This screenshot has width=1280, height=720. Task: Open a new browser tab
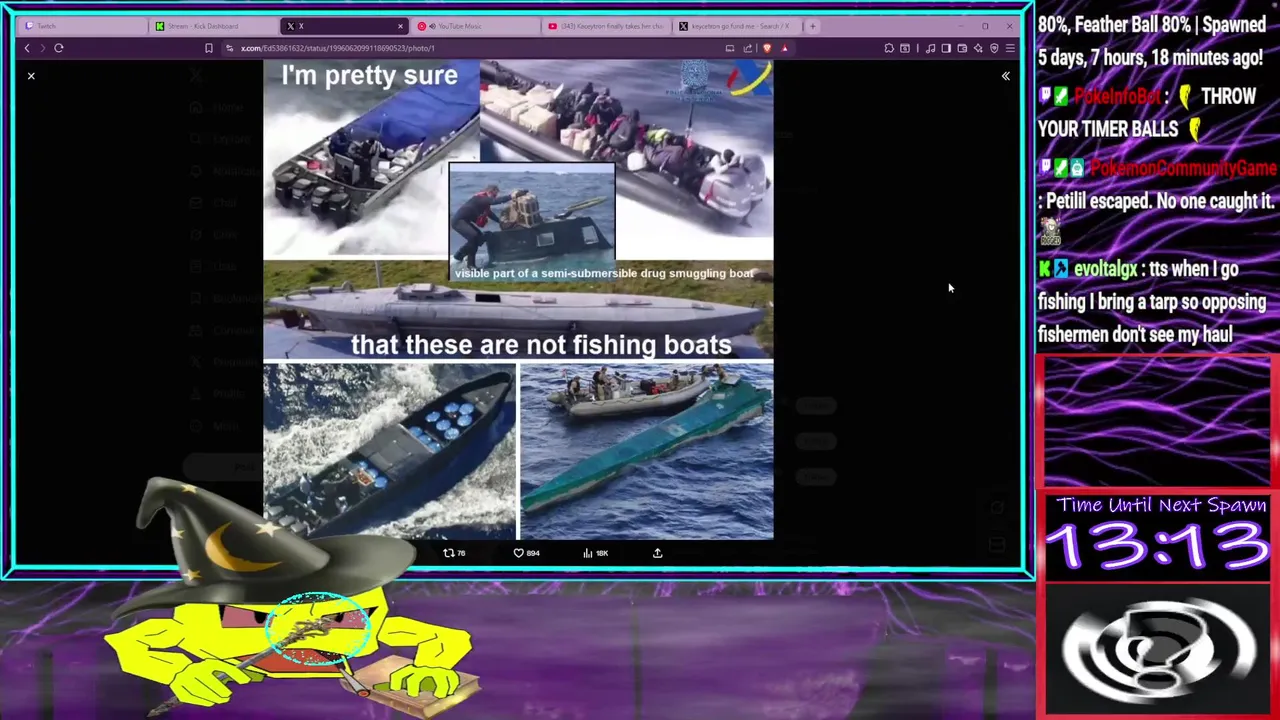pyautogui.click(x=812, y=26)
